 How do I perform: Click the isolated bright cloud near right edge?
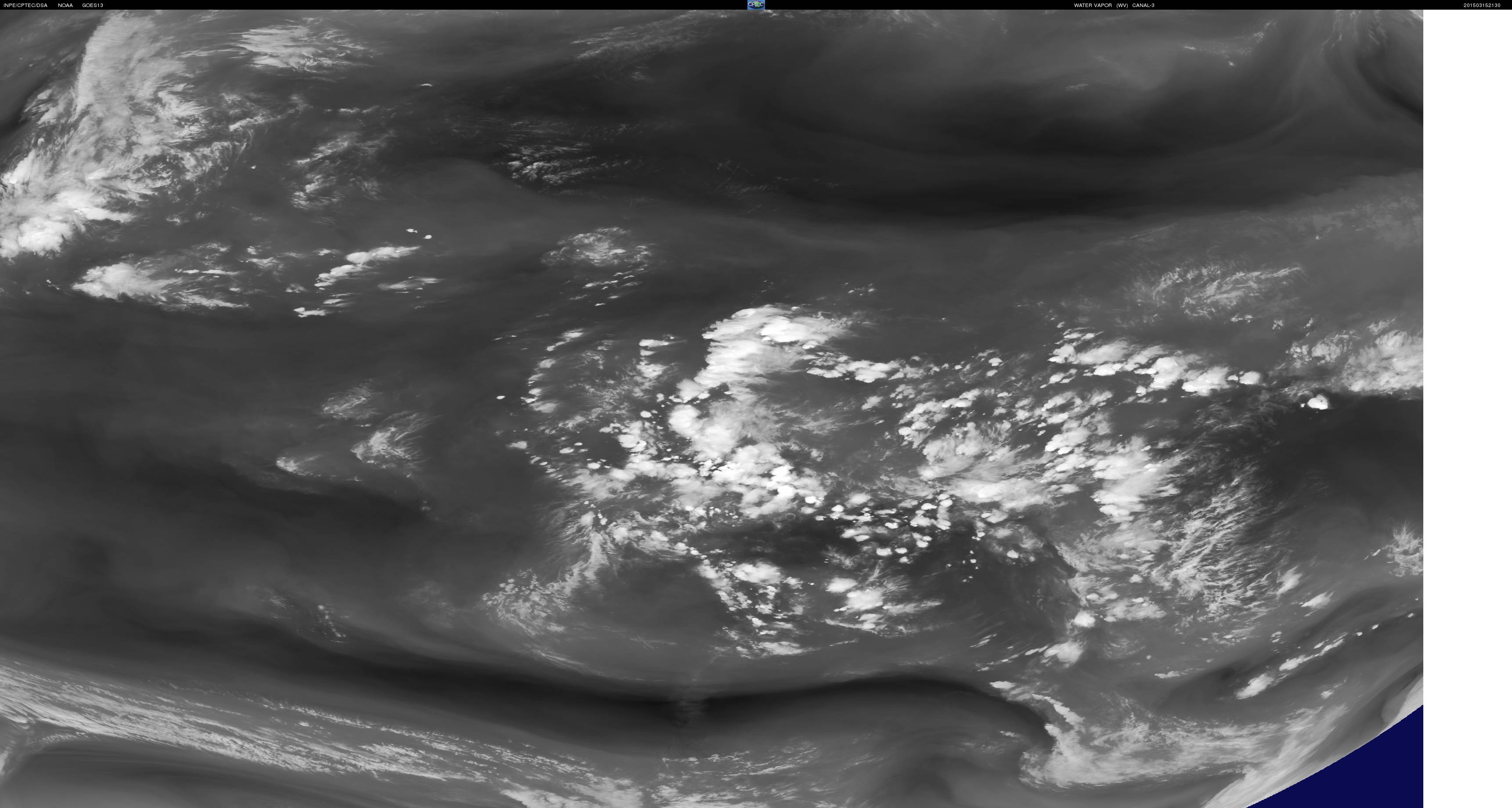(1318, 402)
